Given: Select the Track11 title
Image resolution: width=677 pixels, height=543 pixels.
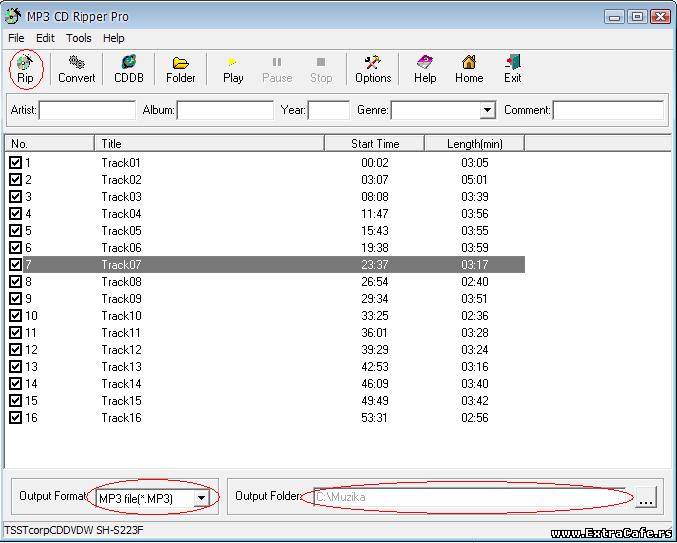Looking at the screenshot, I should (x=121, y=333).
